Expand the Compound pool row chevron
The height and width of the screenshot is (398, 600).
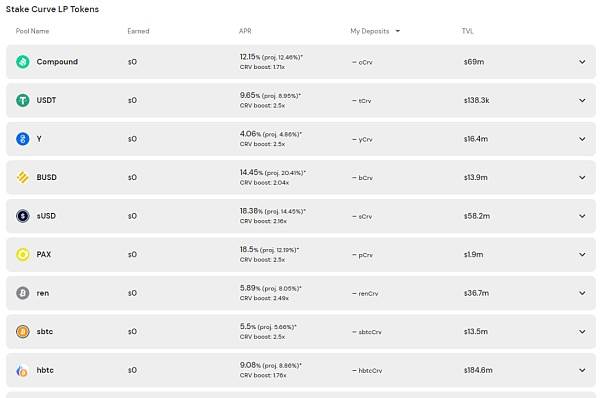coord(582,62)
